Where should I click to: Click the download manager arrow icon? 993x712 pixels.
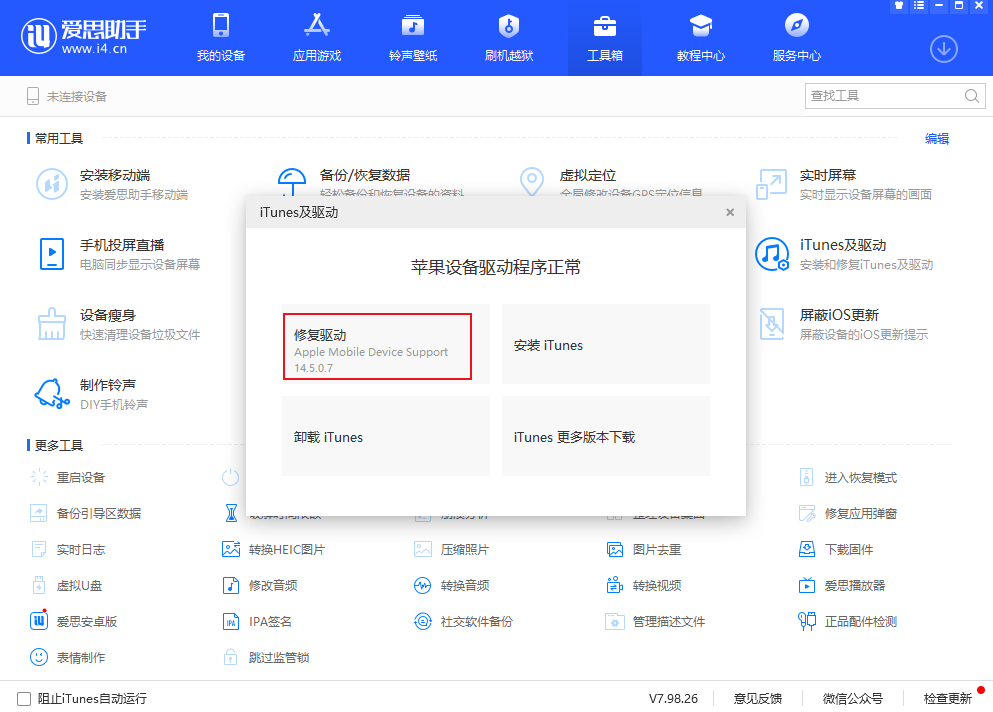[943, 47]
